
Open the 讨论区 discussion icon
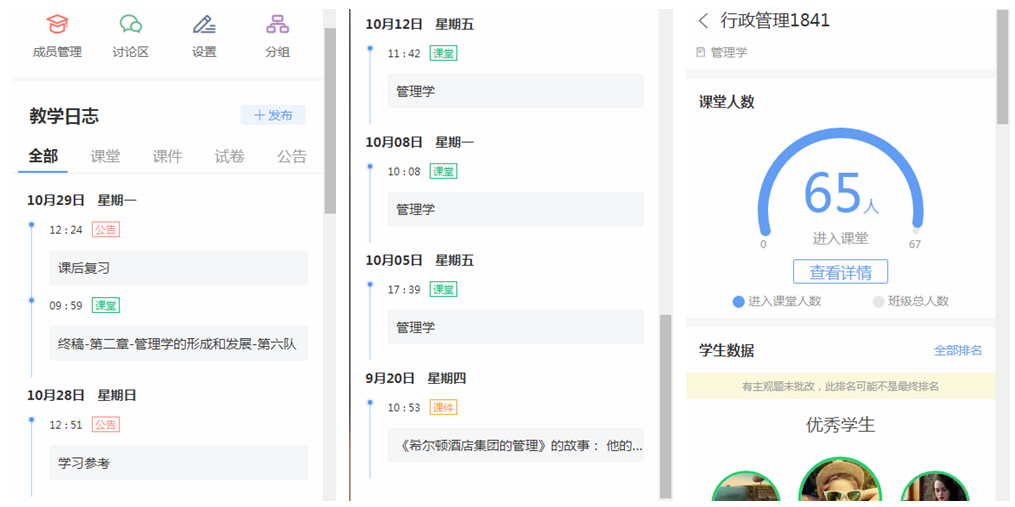(131, 25)
